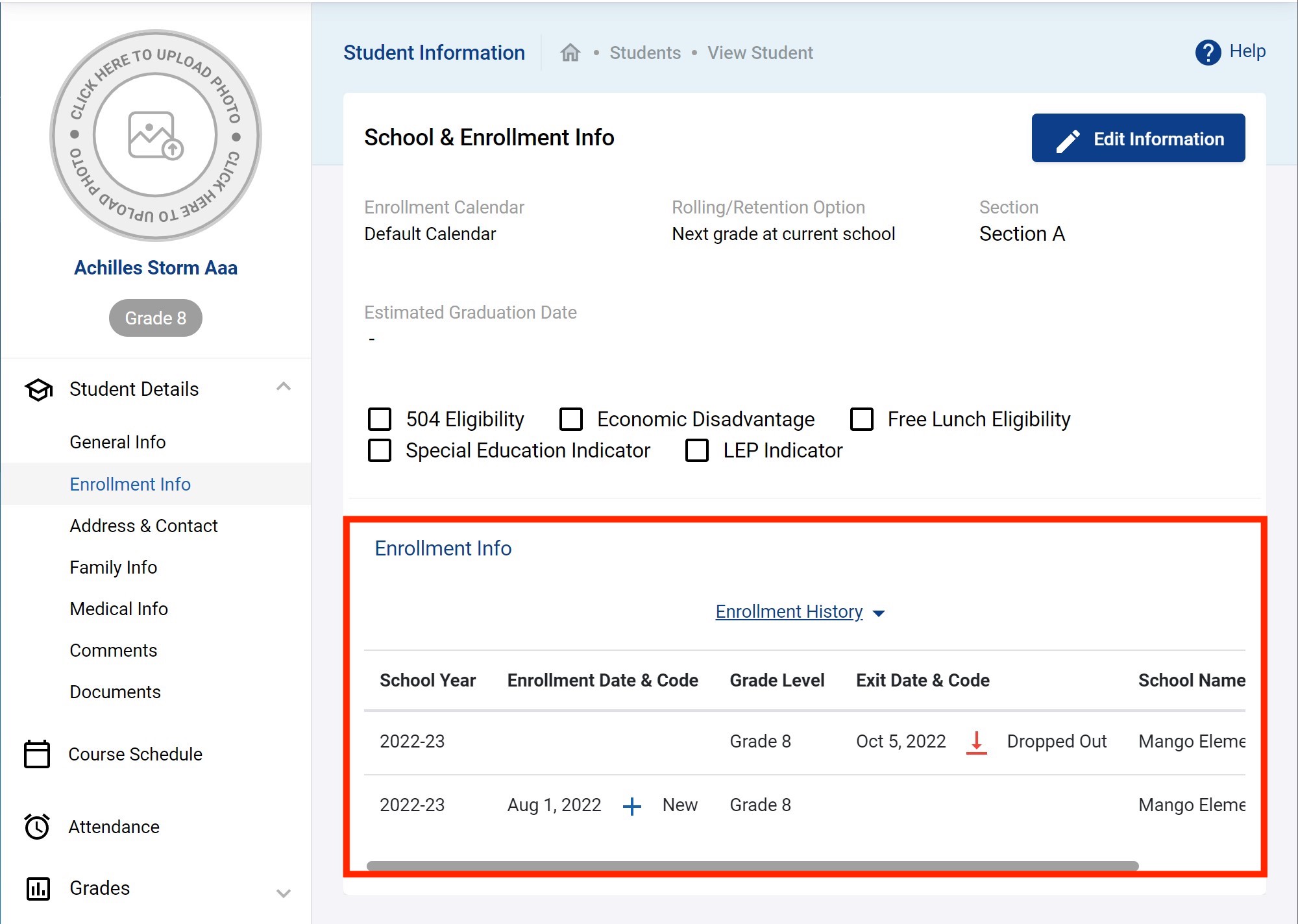The width and height of the screenshot is (1298, 924).
Task: Click the Course Schedule calendar icon
Action: click(37, 754)
